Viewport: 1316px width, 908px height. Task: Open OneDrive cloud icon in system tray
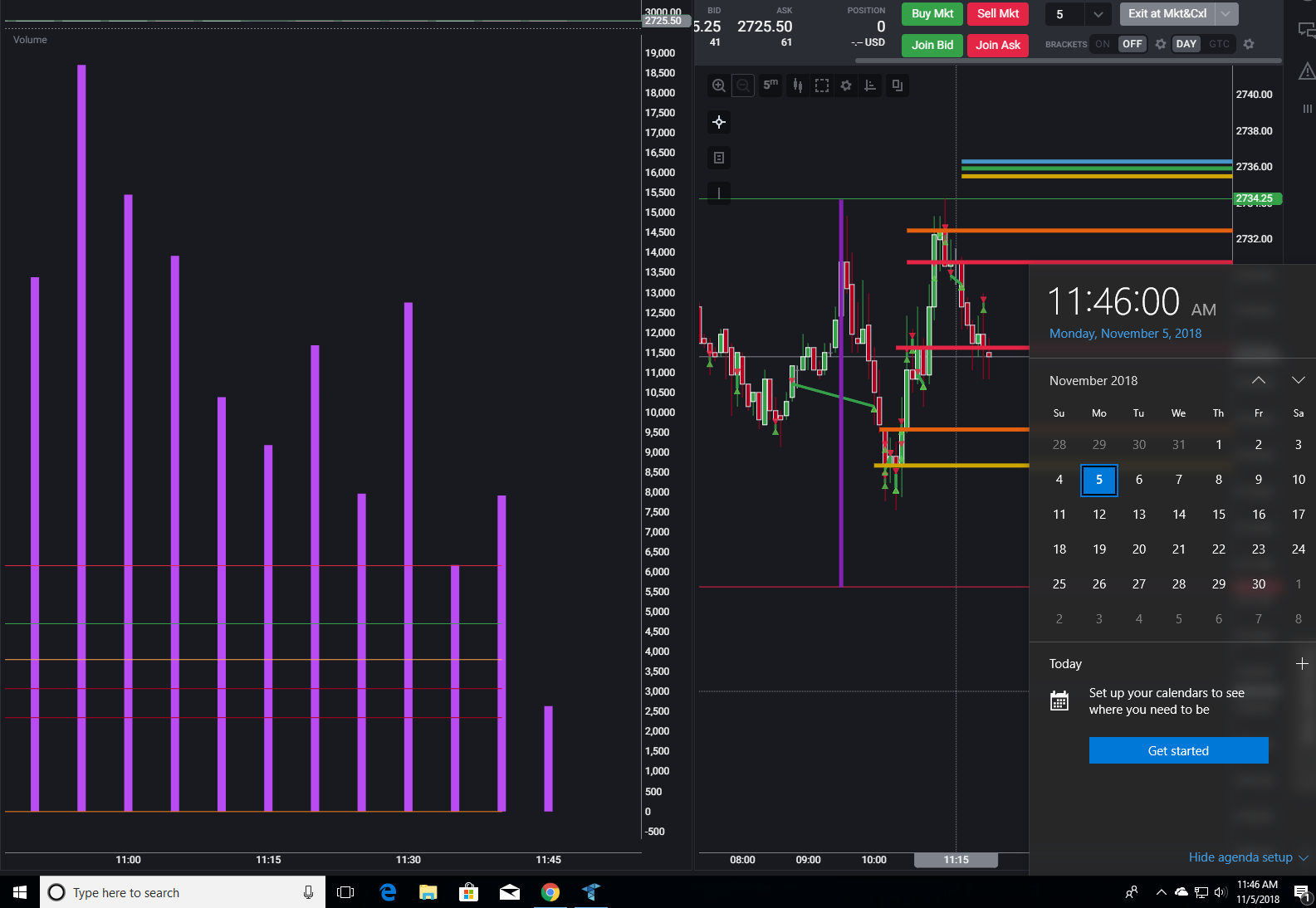tap(1181, 892)
